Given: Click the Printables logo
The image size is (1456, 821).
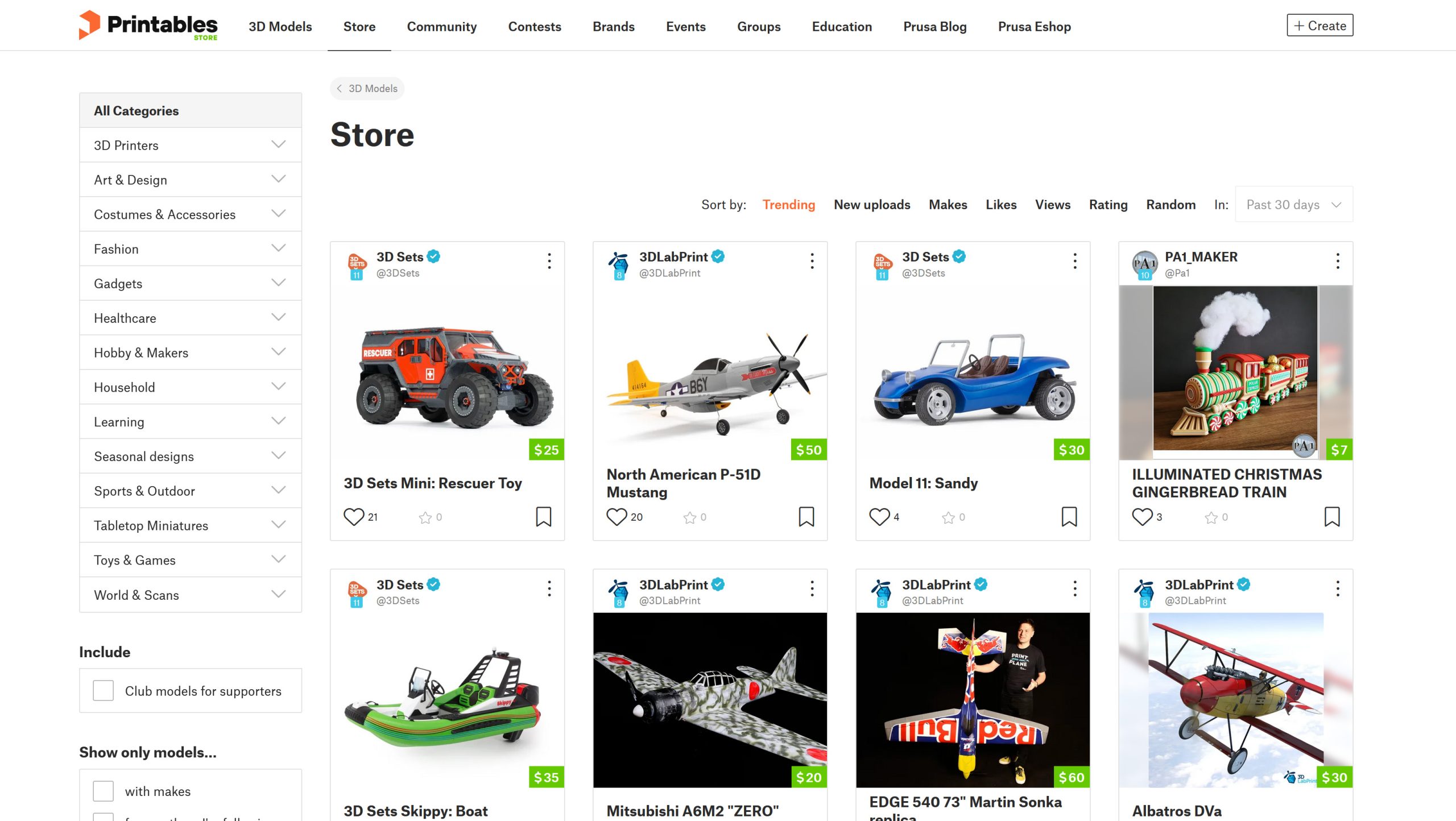Looking at the screenshot, I should coord(148,26).
